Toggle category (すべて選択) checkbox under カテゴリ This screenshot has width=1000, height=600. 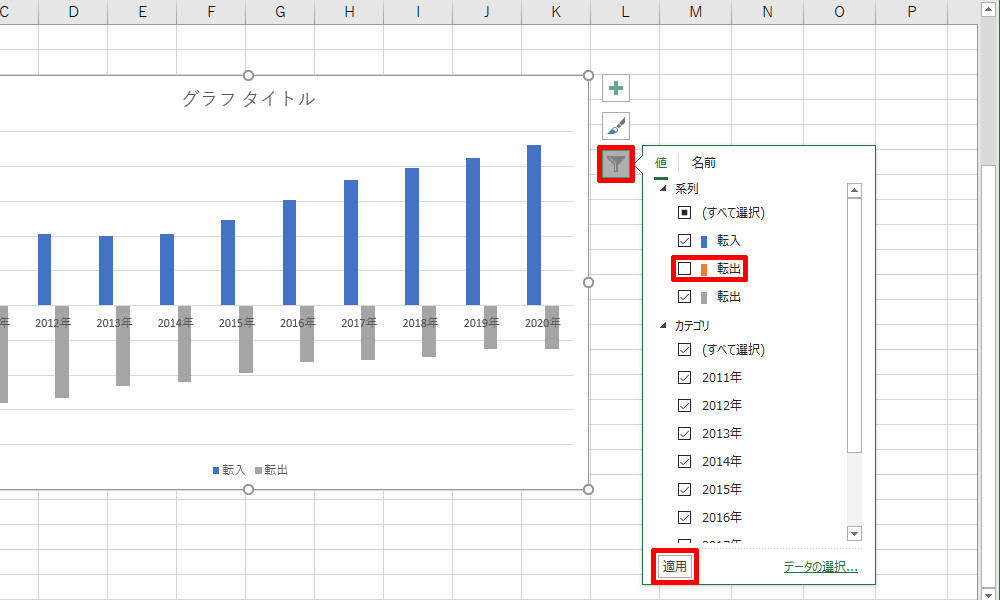[x=684, y=349]
